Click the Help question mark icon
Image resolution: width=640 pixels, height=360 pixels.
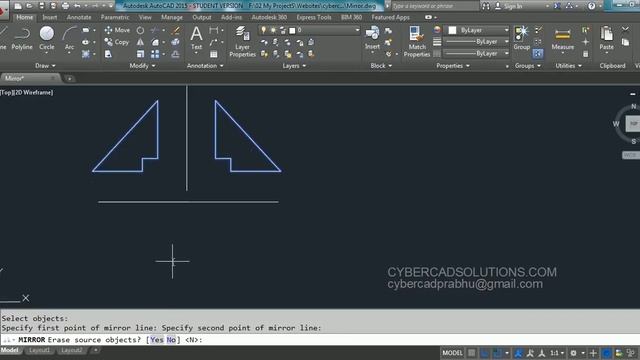(x=591, y=6)
